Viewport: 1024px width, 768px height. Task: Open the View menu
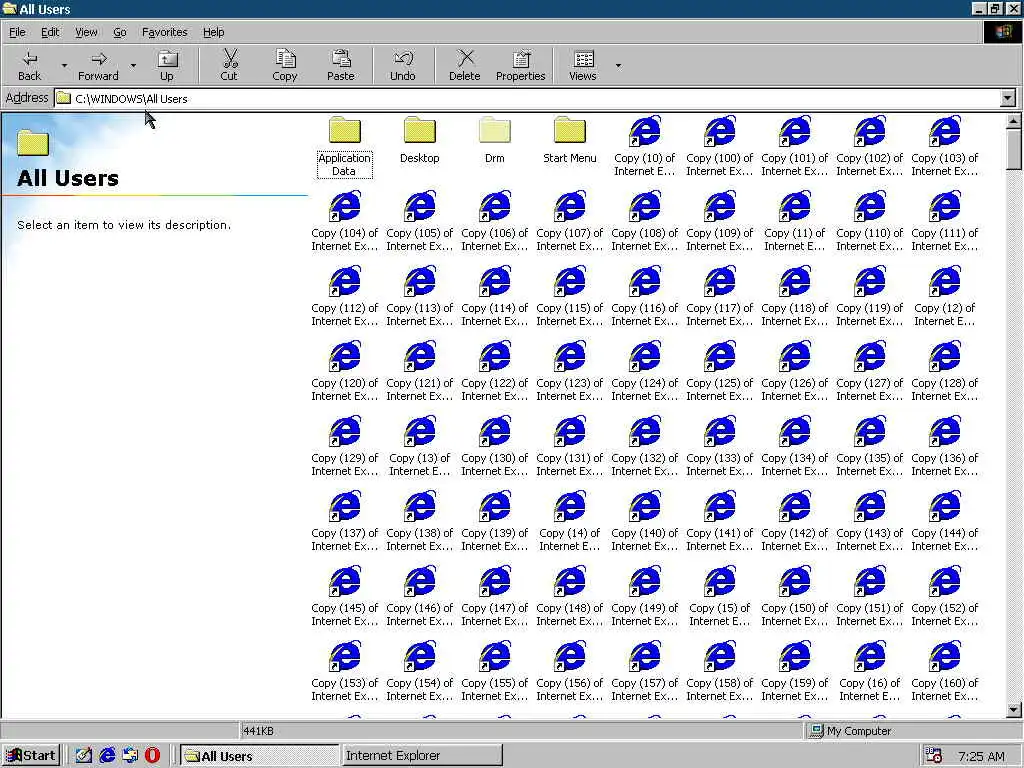pyautogui.click(x=86, y=32)
